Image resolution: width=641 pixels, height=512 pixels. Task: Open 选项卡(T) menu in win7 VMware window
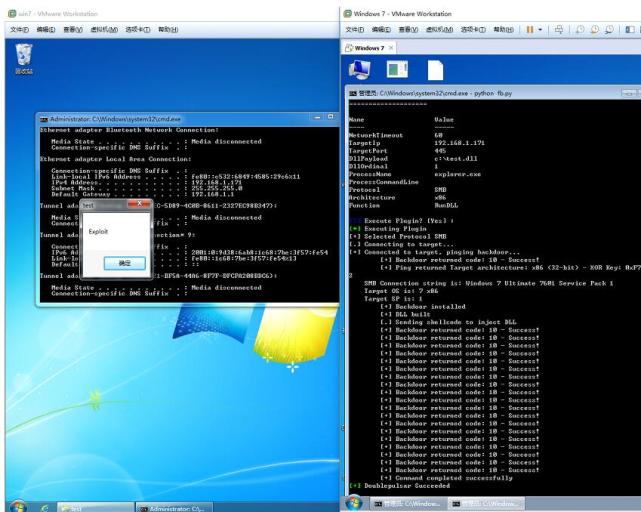(x=138, y=29)
